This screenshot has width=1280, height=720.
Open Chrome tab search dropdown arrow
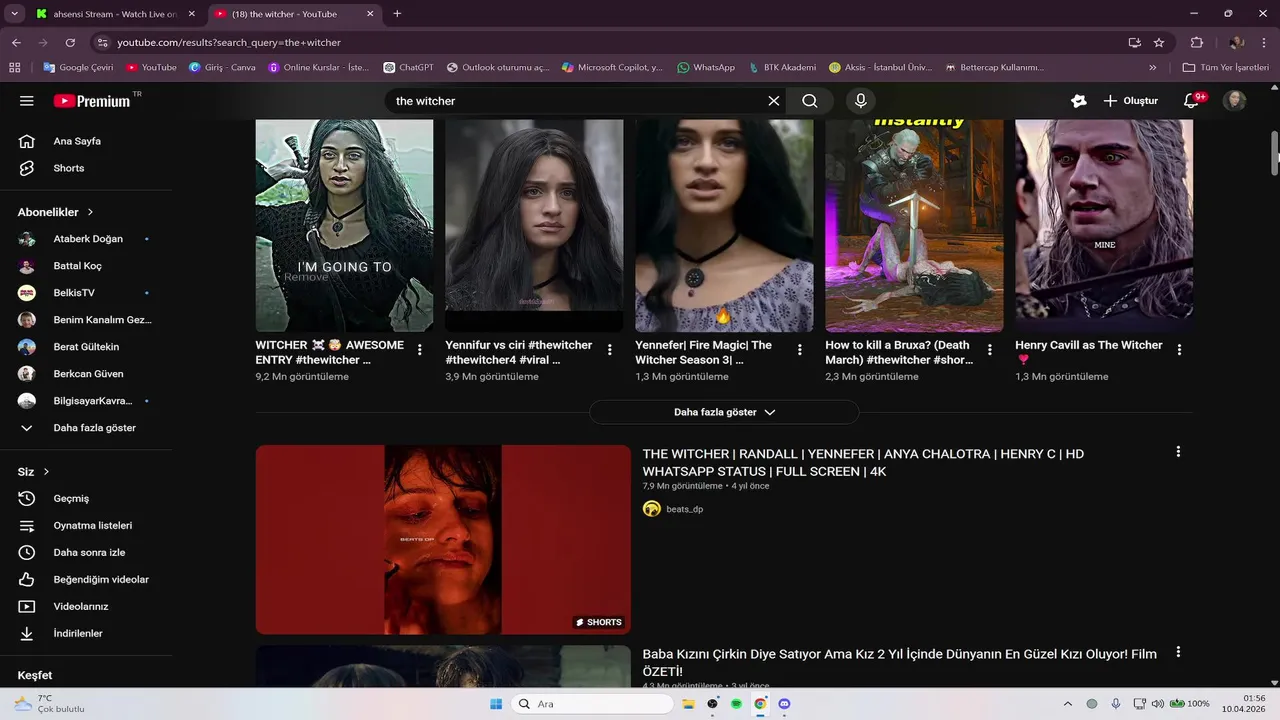click(14, 14)
